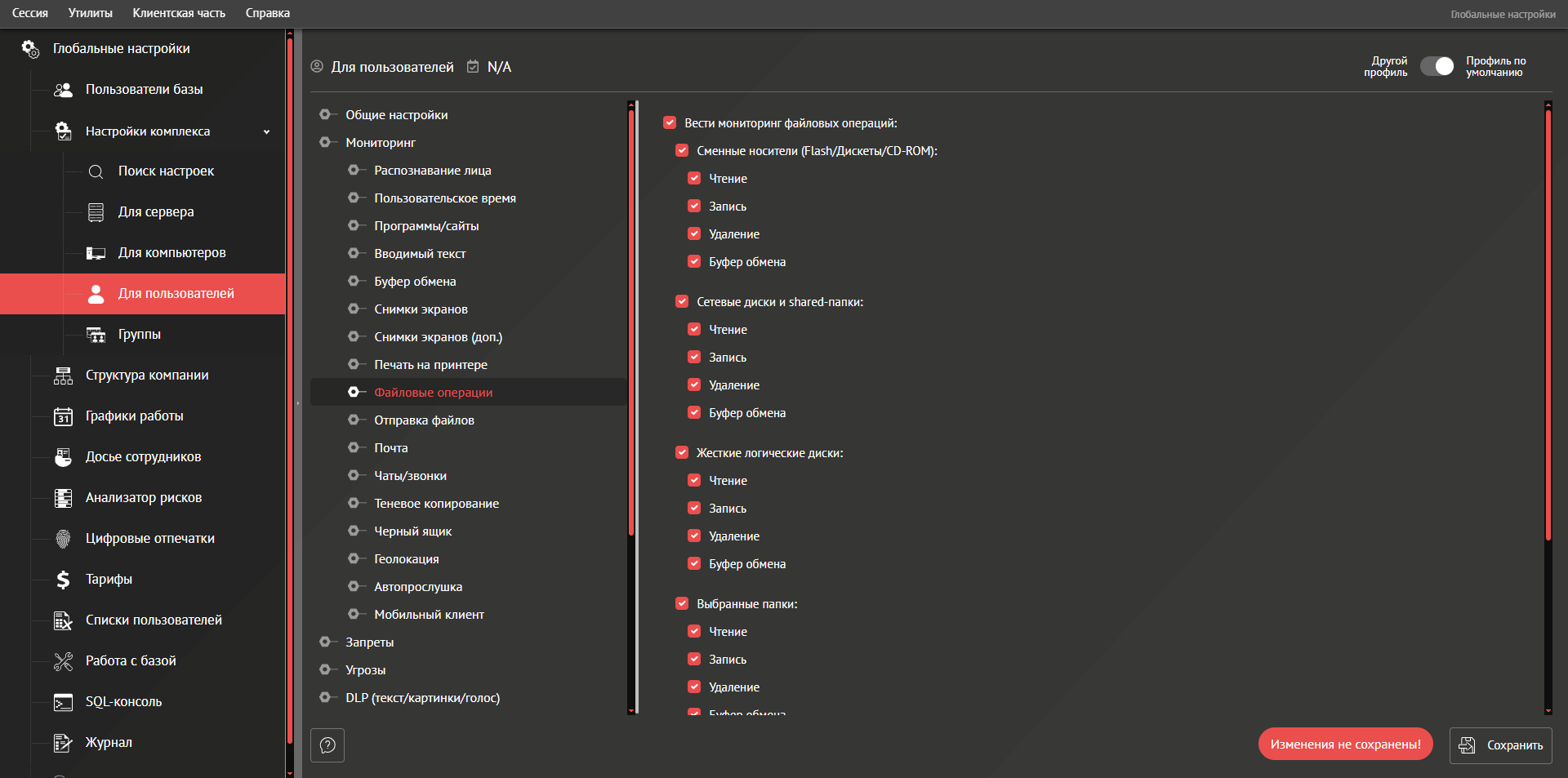Expand the Запреты tree node

[325, 642]
